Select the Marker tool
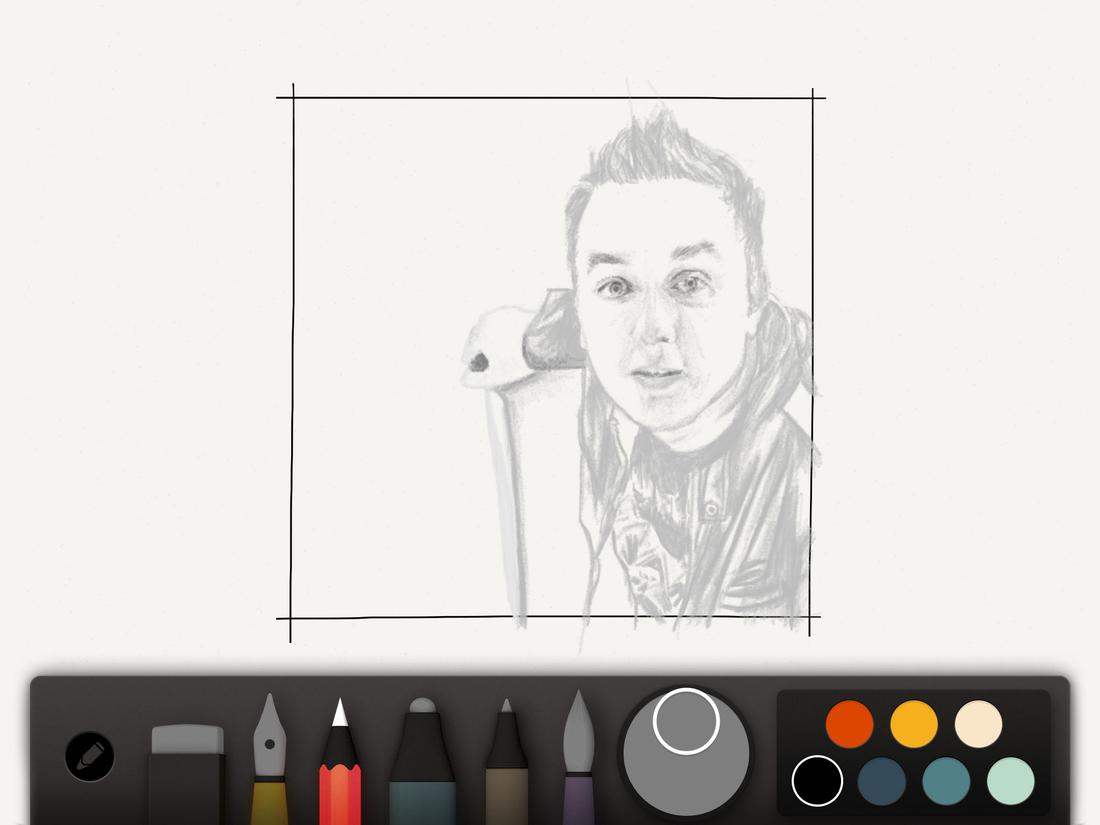 pos(420,760)
